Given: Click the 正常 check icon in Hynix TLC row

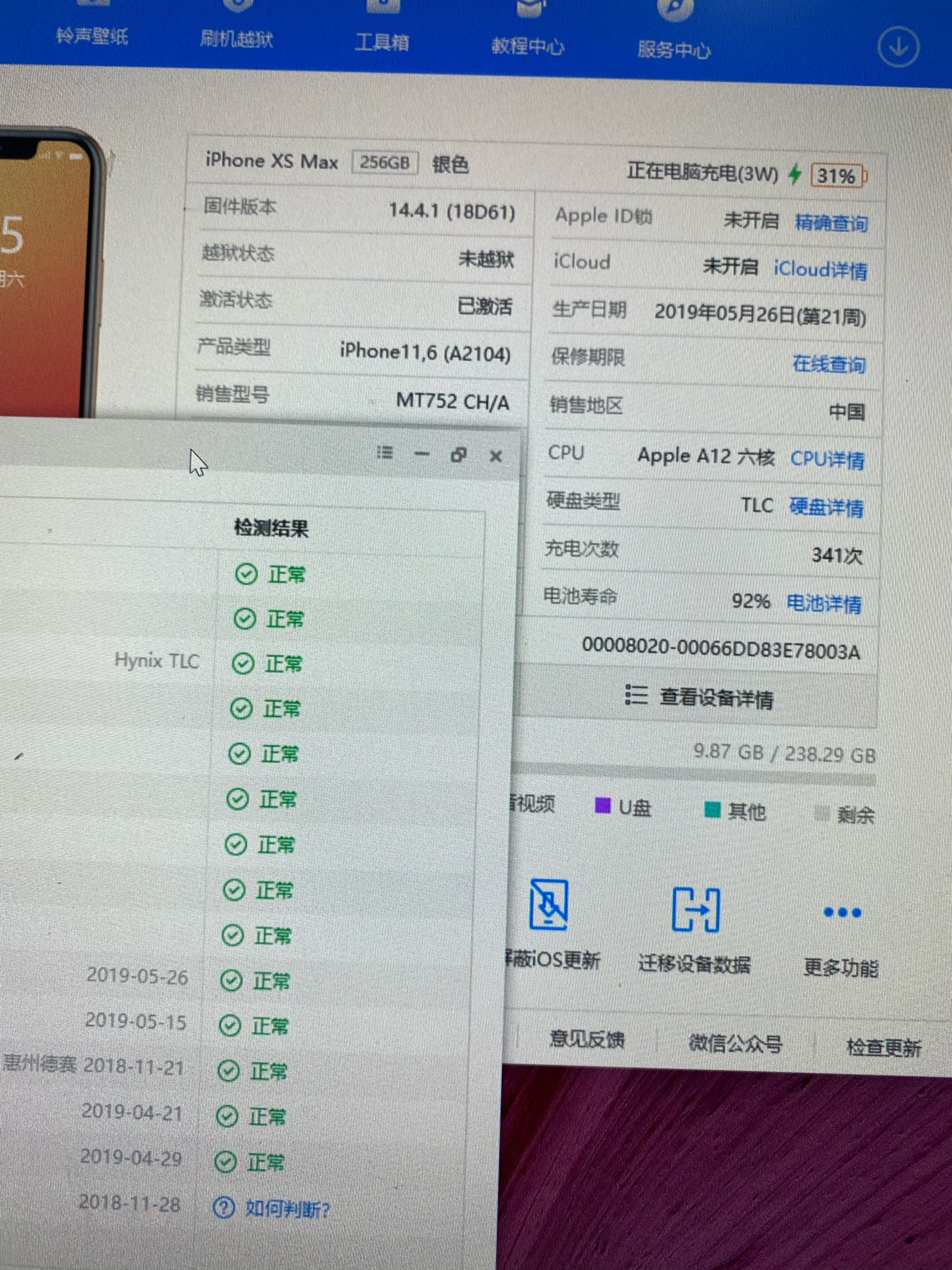Looking at the screenshot, I should (x=243, y=663).
